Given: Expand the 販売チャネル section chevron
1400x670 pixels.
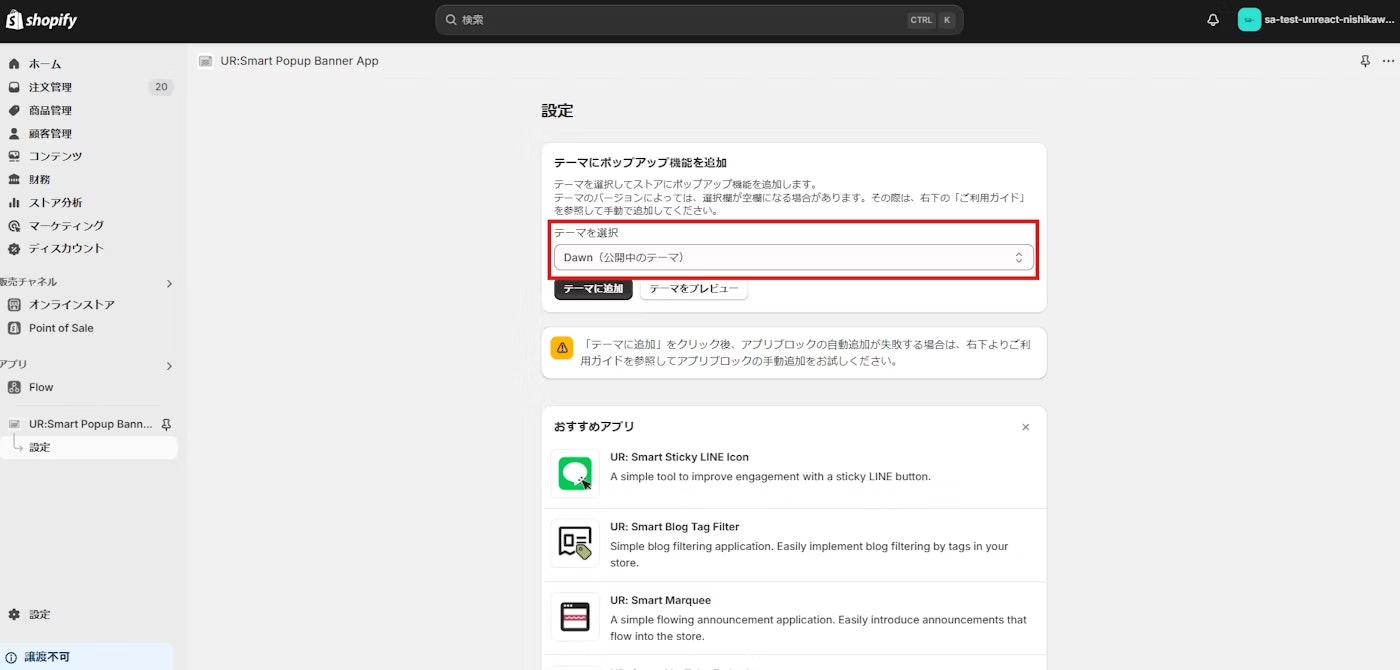Looking at the screenshot, I should [169, 283].
